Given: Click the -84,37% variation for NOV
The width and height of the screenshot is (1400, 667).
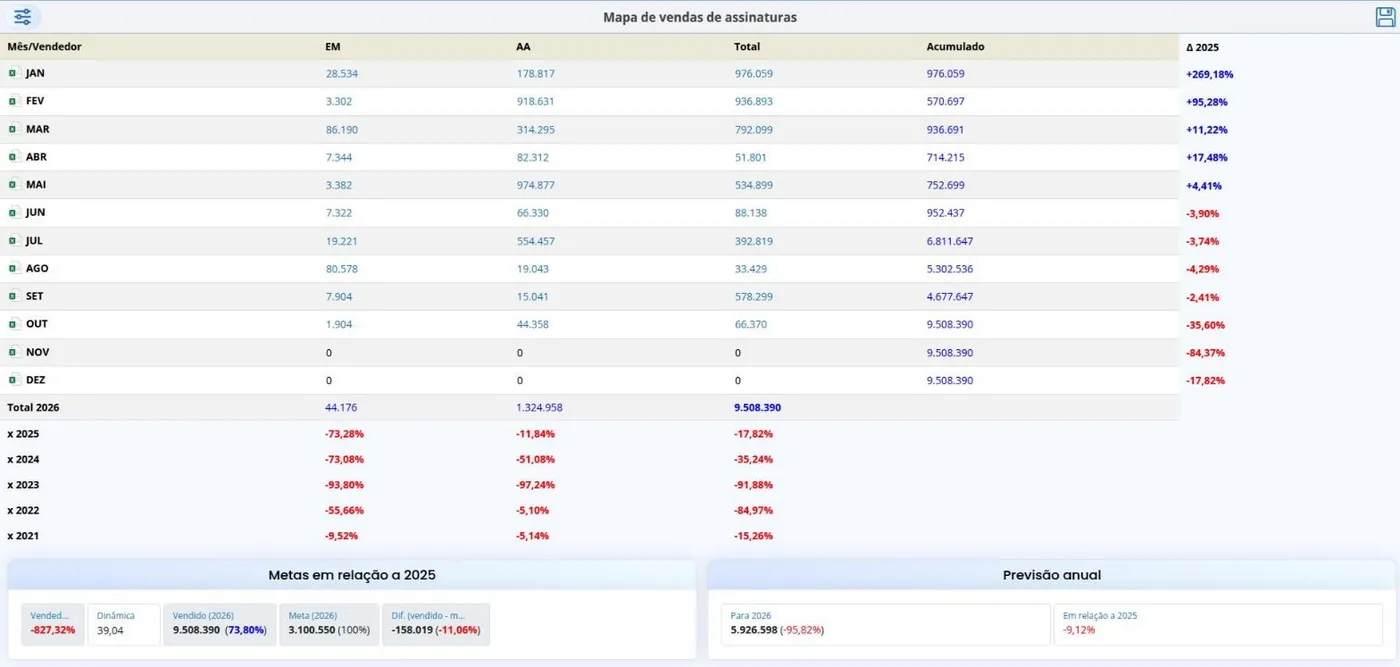Looking at the screenshot, I should (1205, 353).
